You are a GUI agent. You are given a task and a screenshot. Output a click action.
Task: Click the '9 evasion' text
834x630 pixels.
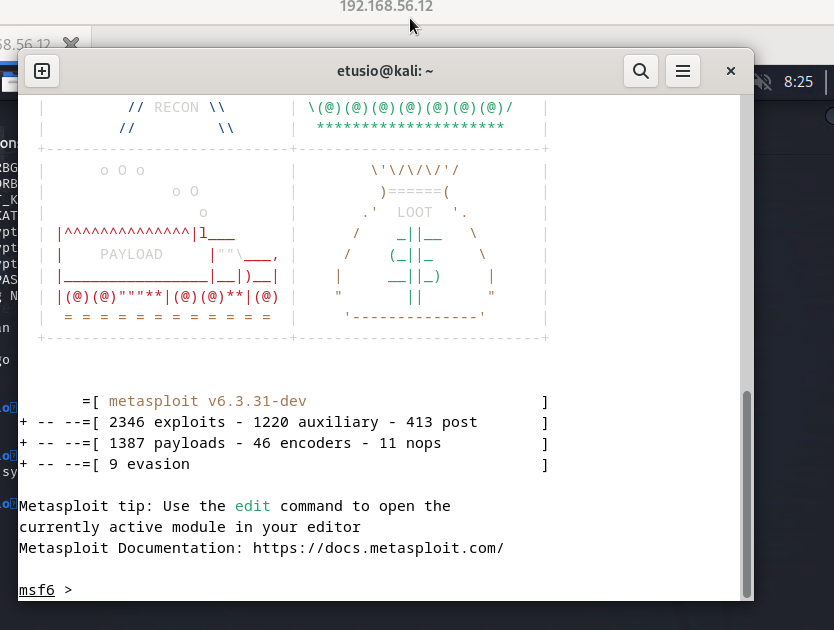149,464
